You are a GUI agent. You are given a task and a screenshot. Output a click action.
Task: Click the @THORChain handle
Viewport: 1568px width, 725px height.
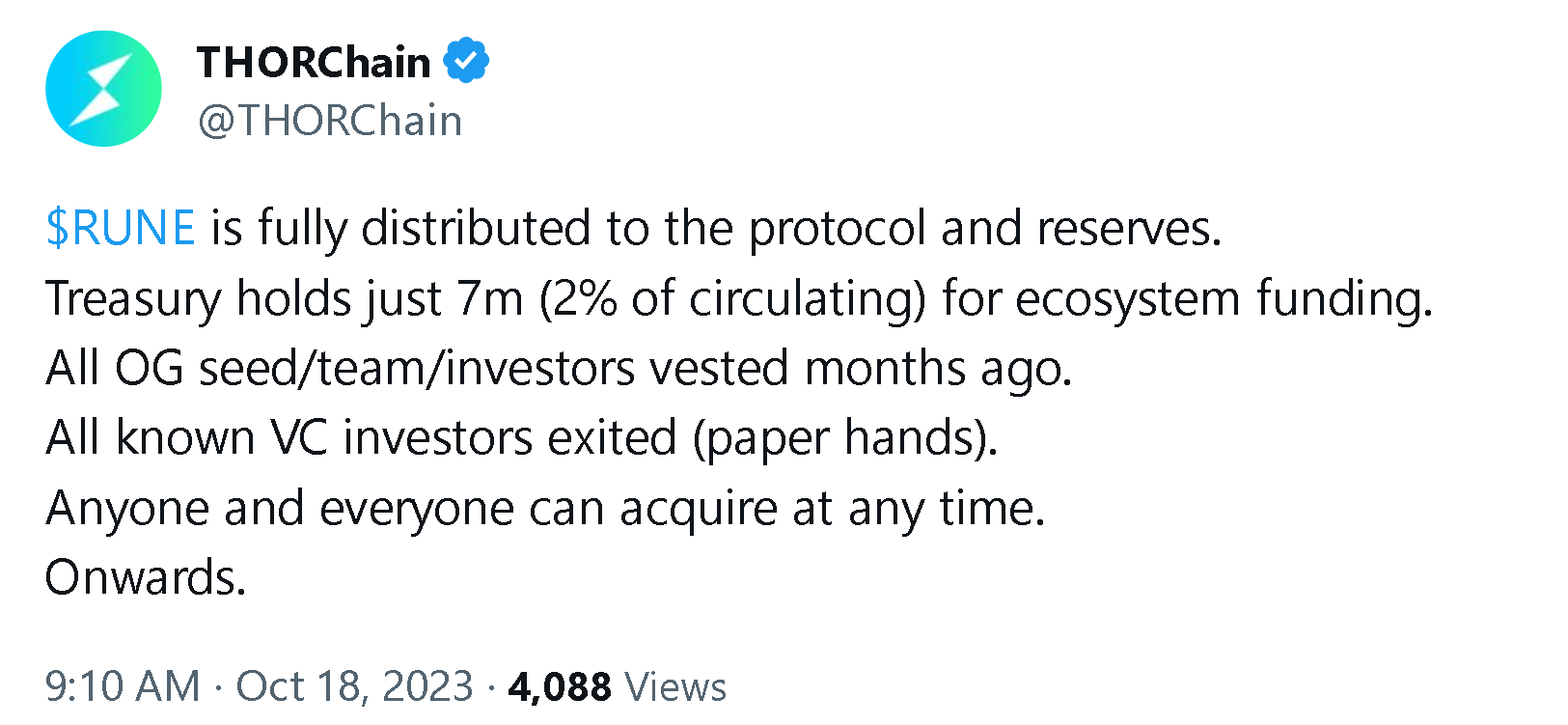pos(330,121)
